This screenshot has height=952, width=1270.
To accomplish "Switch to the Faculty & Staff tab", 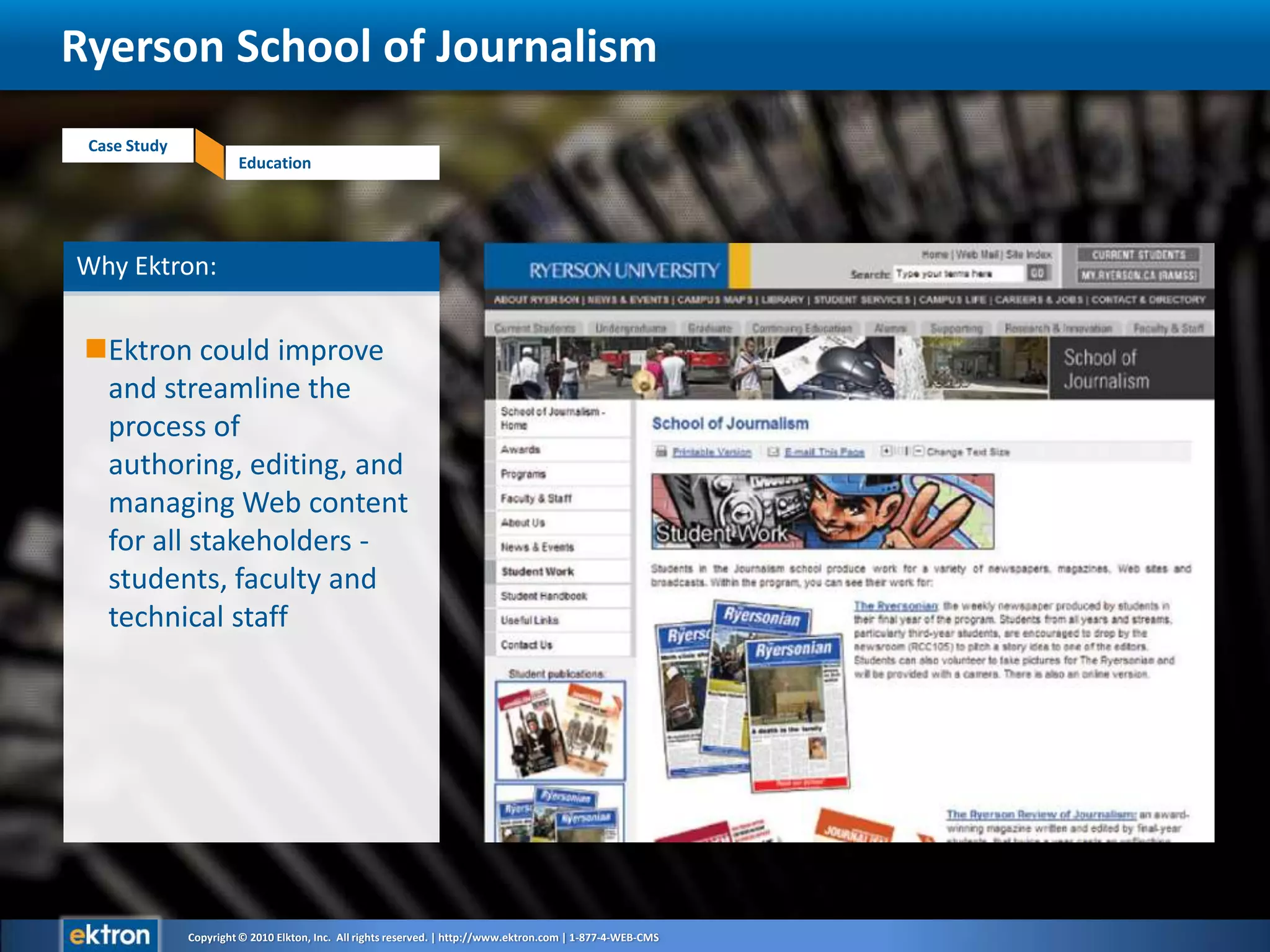I will tap(1168, 328).
